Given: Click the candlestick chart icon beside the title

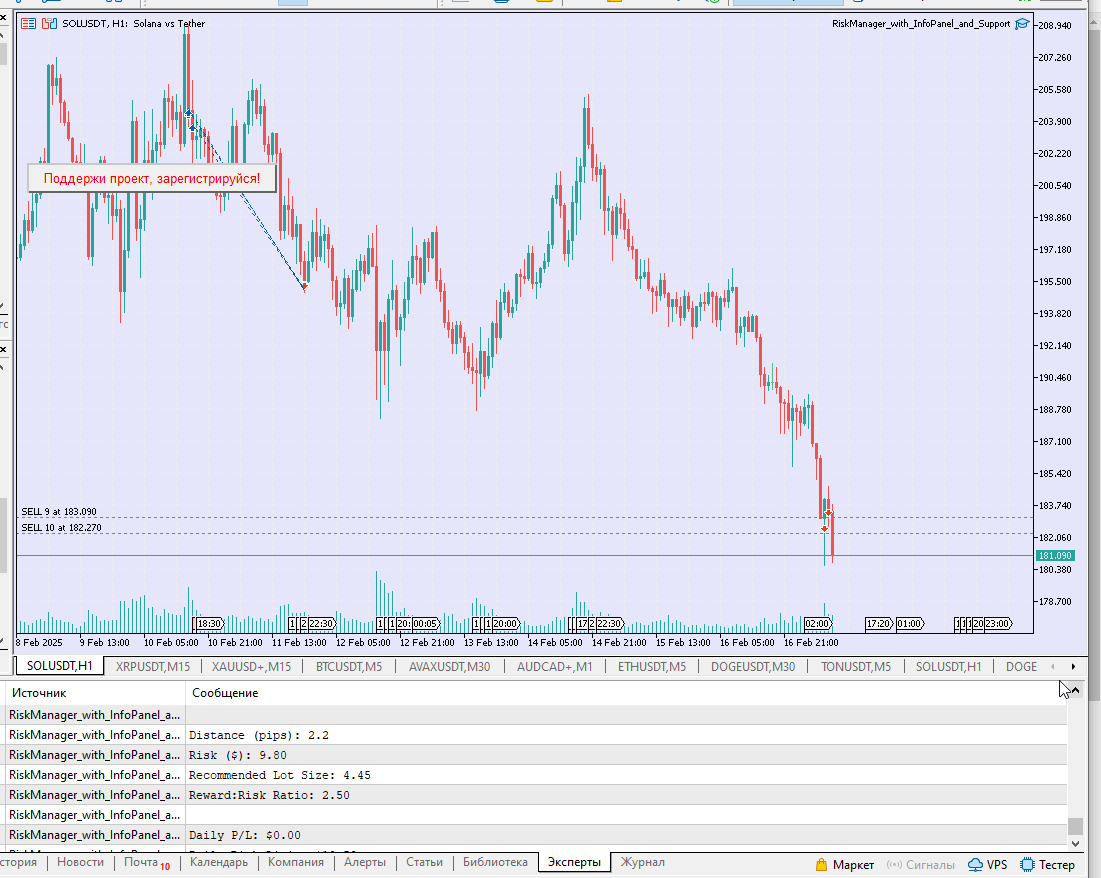Looking at the screenshot, I should pyautogui.click(x=47, y=23).
